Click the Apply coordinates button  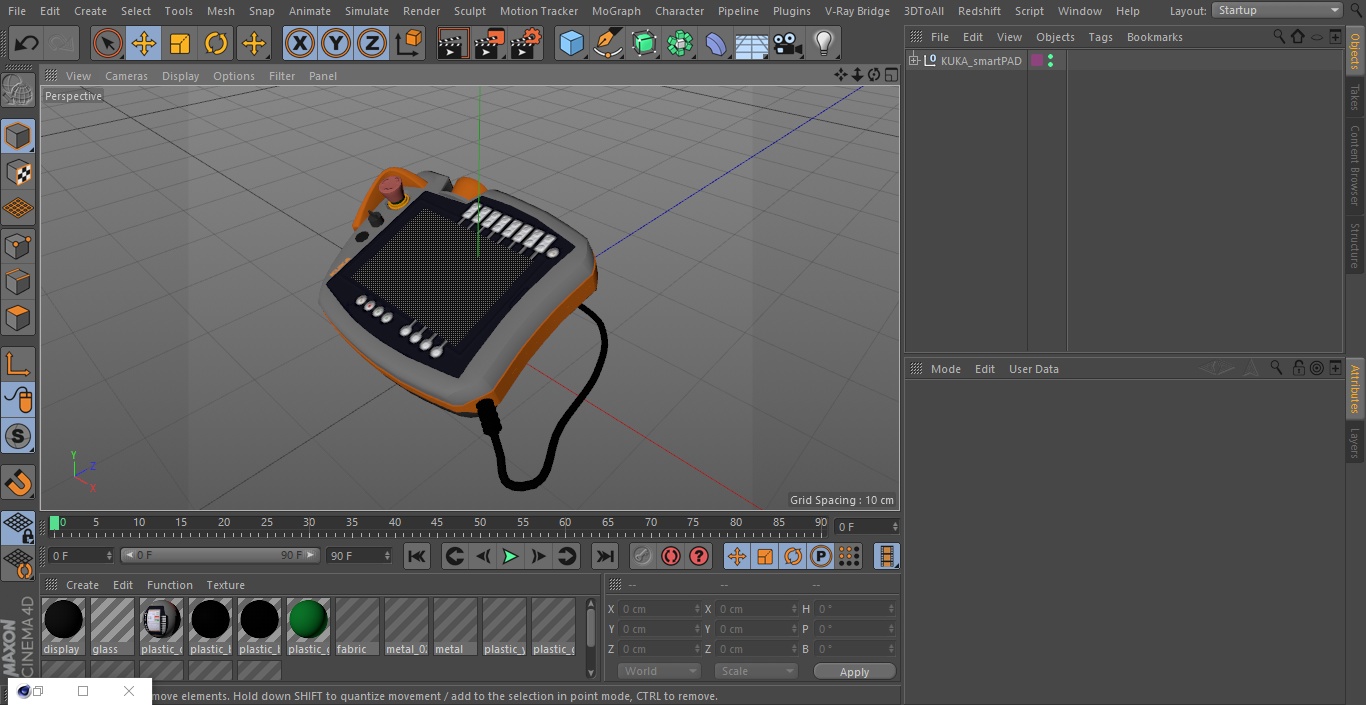tap(854, 672)
